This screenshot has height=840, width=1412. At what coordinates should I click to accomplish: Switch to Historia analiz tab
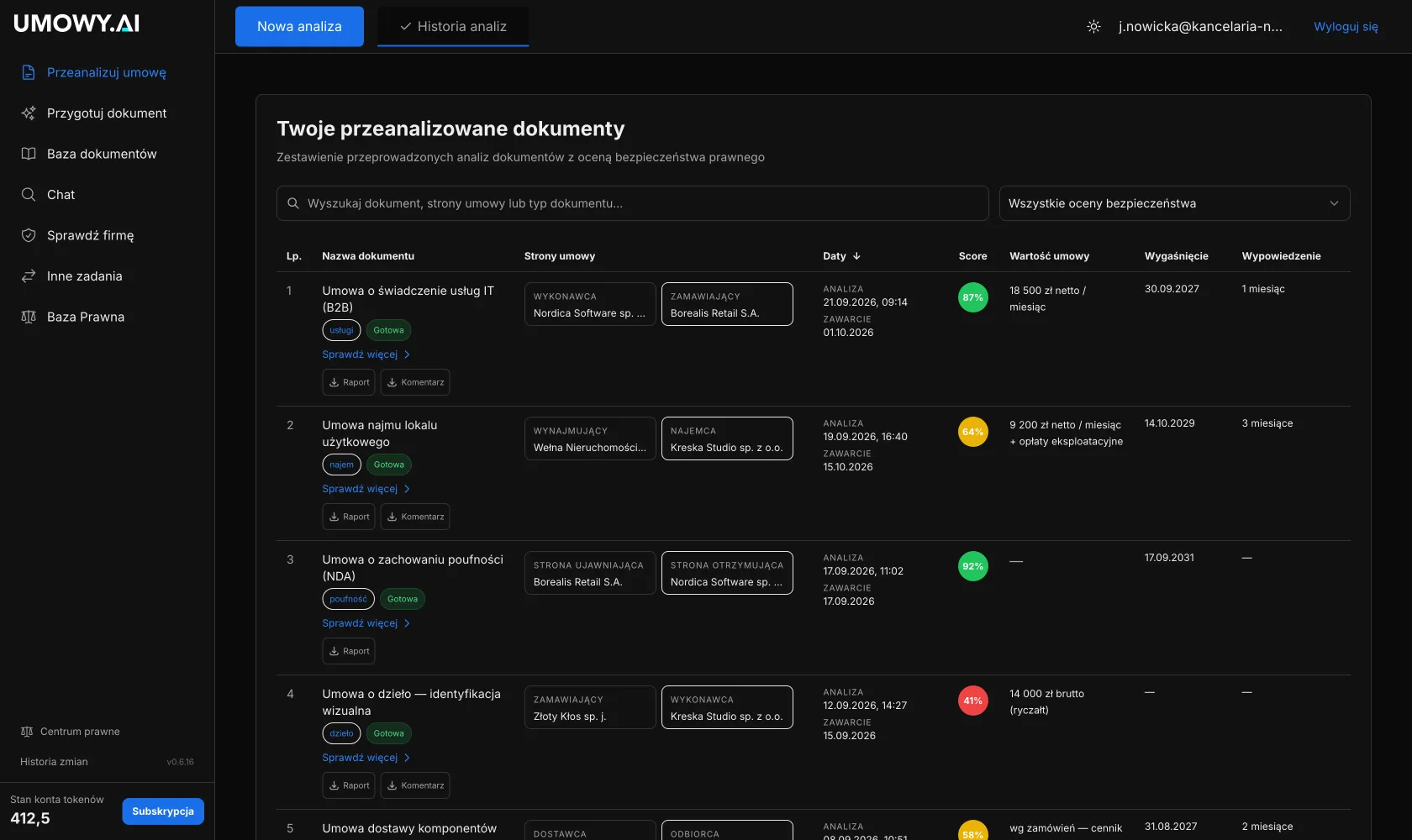tap(453, 26)
